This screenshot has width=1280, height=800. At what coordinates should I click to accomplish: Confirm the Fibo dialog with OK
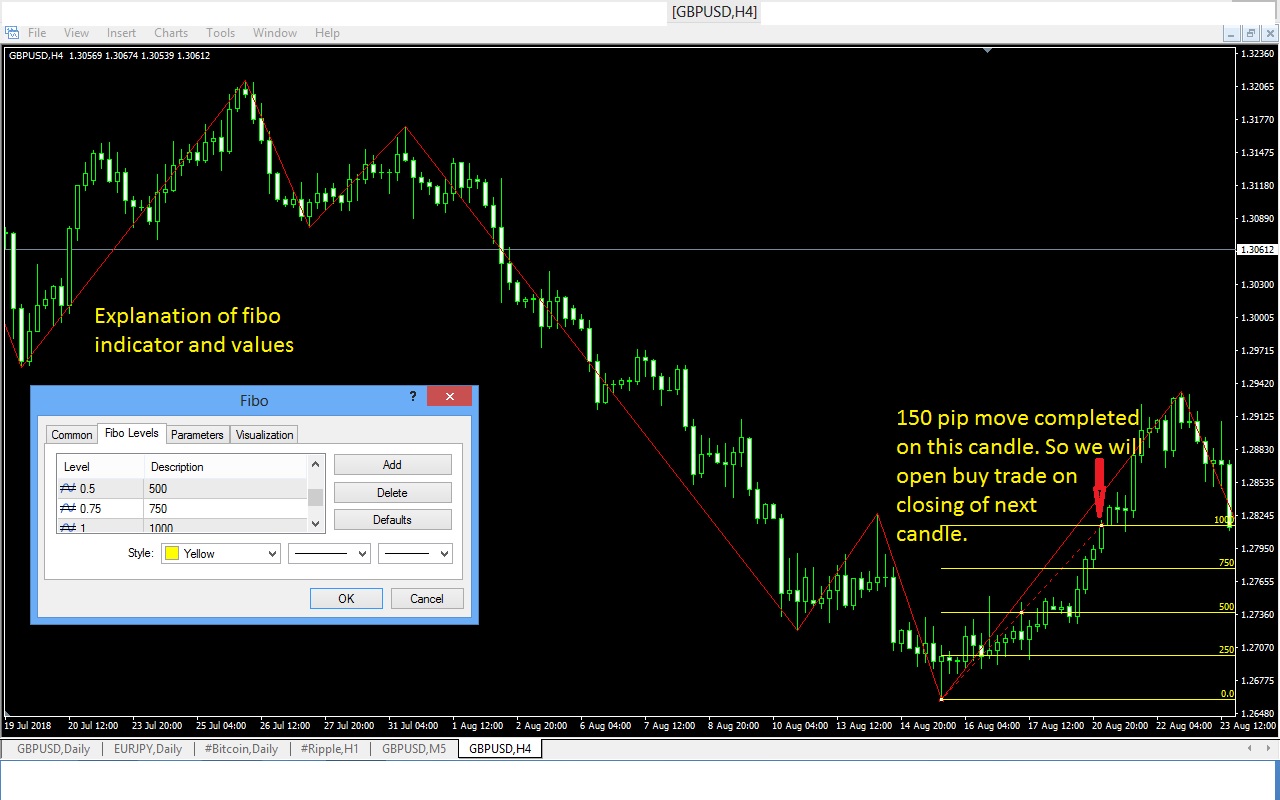tap(346, 599)
